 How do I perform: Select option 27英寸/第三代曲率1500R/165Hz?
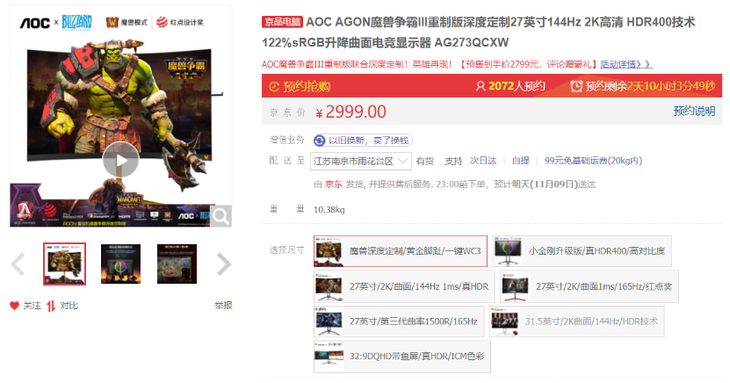pyautogui.click(x=399, y=321)
